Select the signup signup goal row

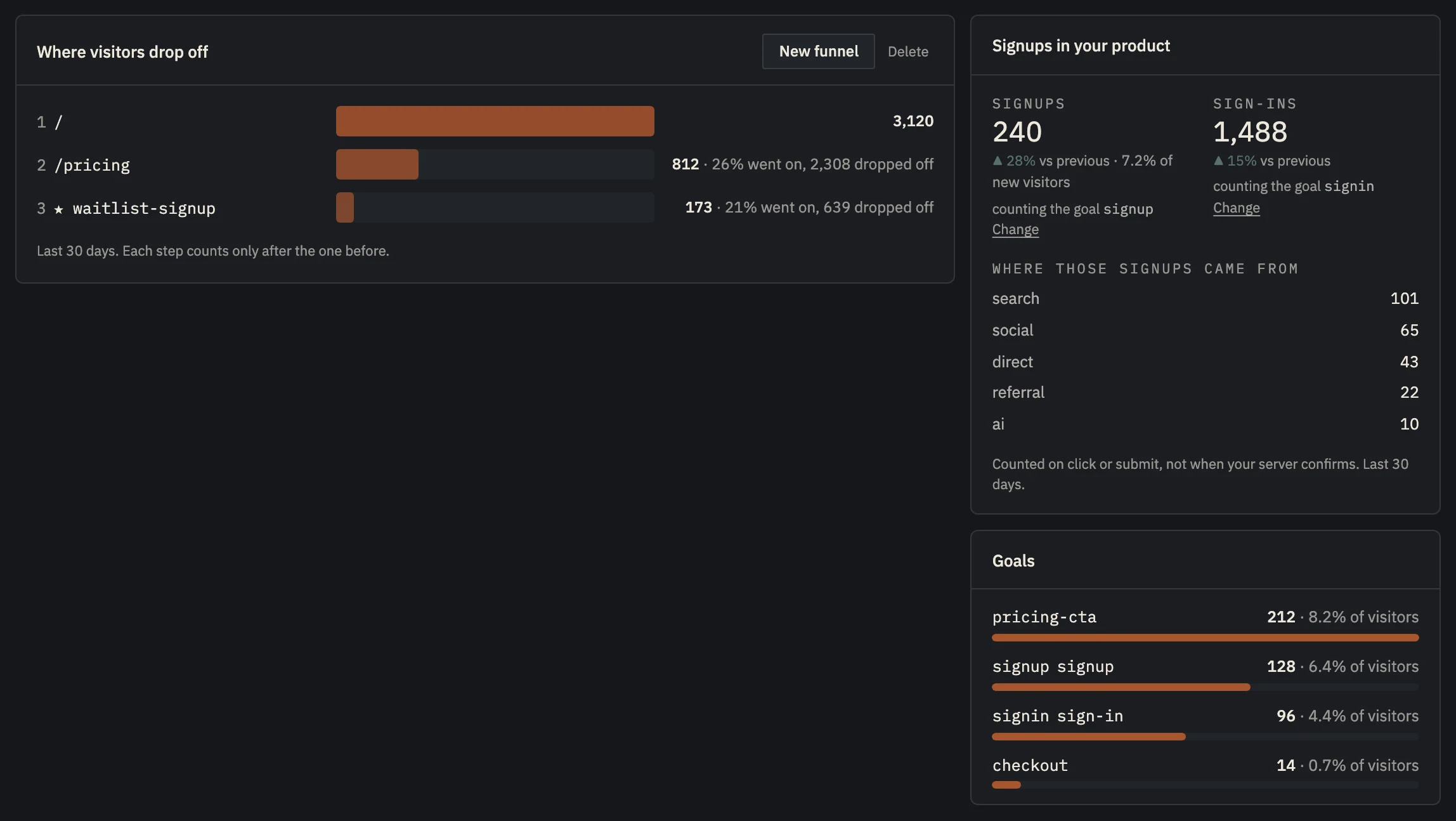[1205, 674]
